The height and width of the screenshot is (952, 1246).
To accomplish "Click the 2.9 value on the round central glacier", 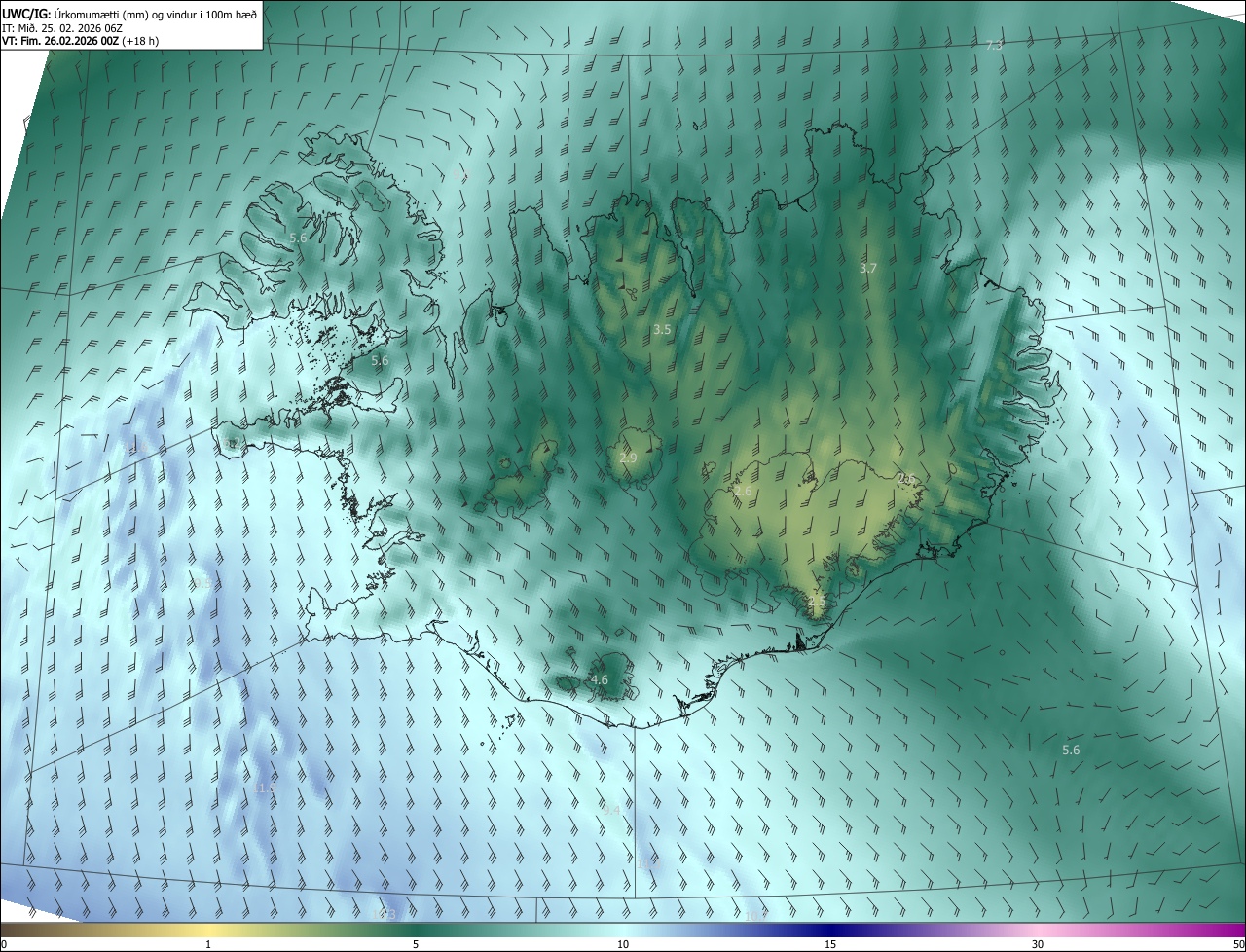I will [x=628, y=458].
